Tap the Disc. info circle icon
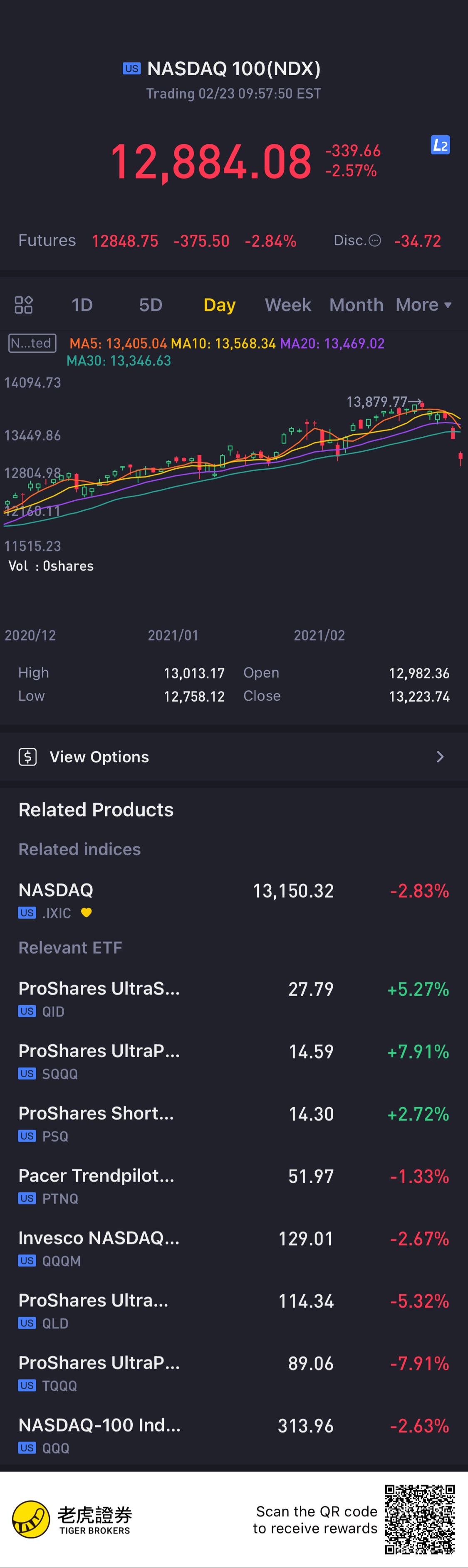Viewport: 468px width, 1568px height. [x=375, y=240]
